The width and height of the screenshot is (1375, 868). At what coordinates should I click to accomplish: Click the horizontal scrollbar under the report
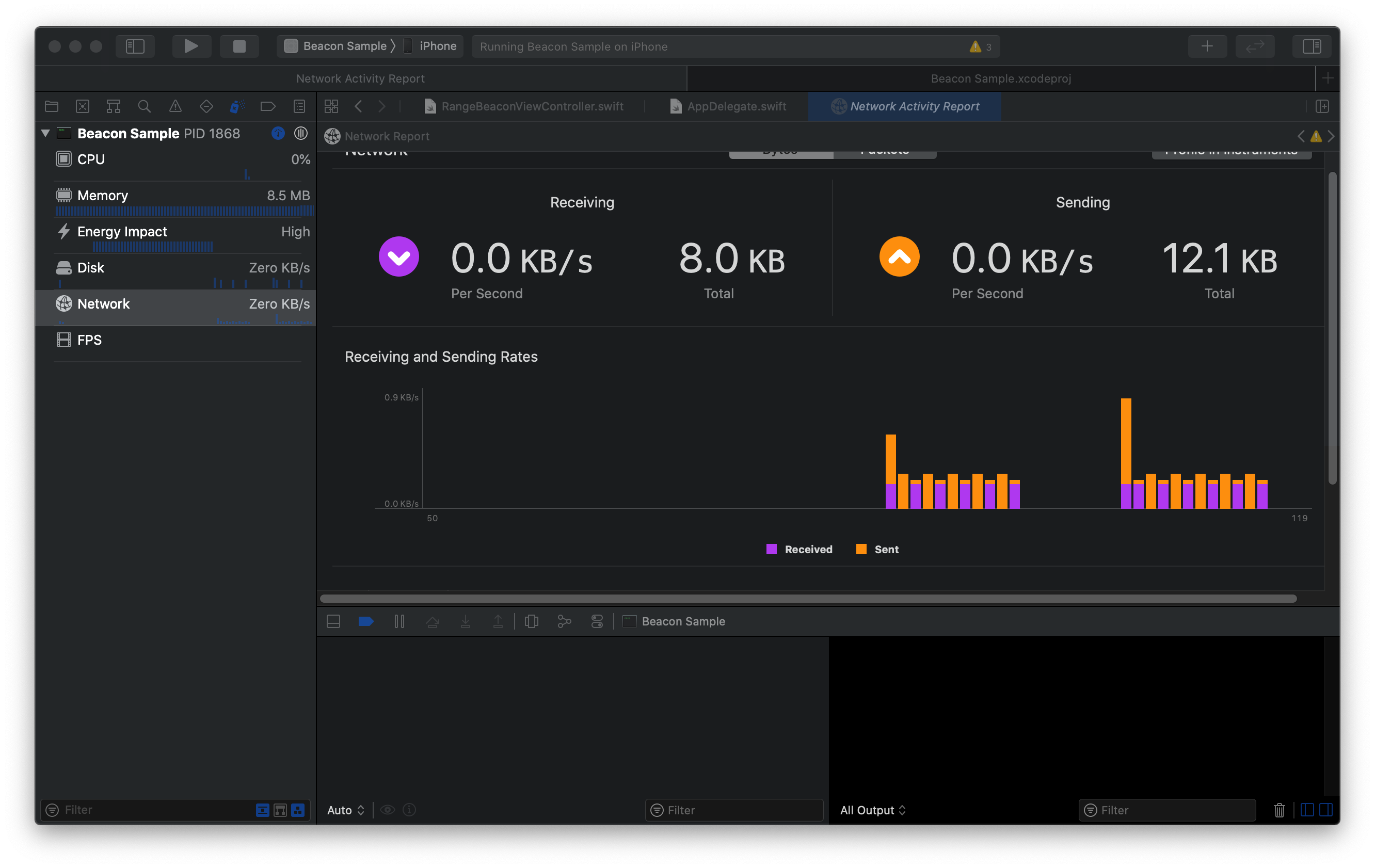tap(807, 599)
